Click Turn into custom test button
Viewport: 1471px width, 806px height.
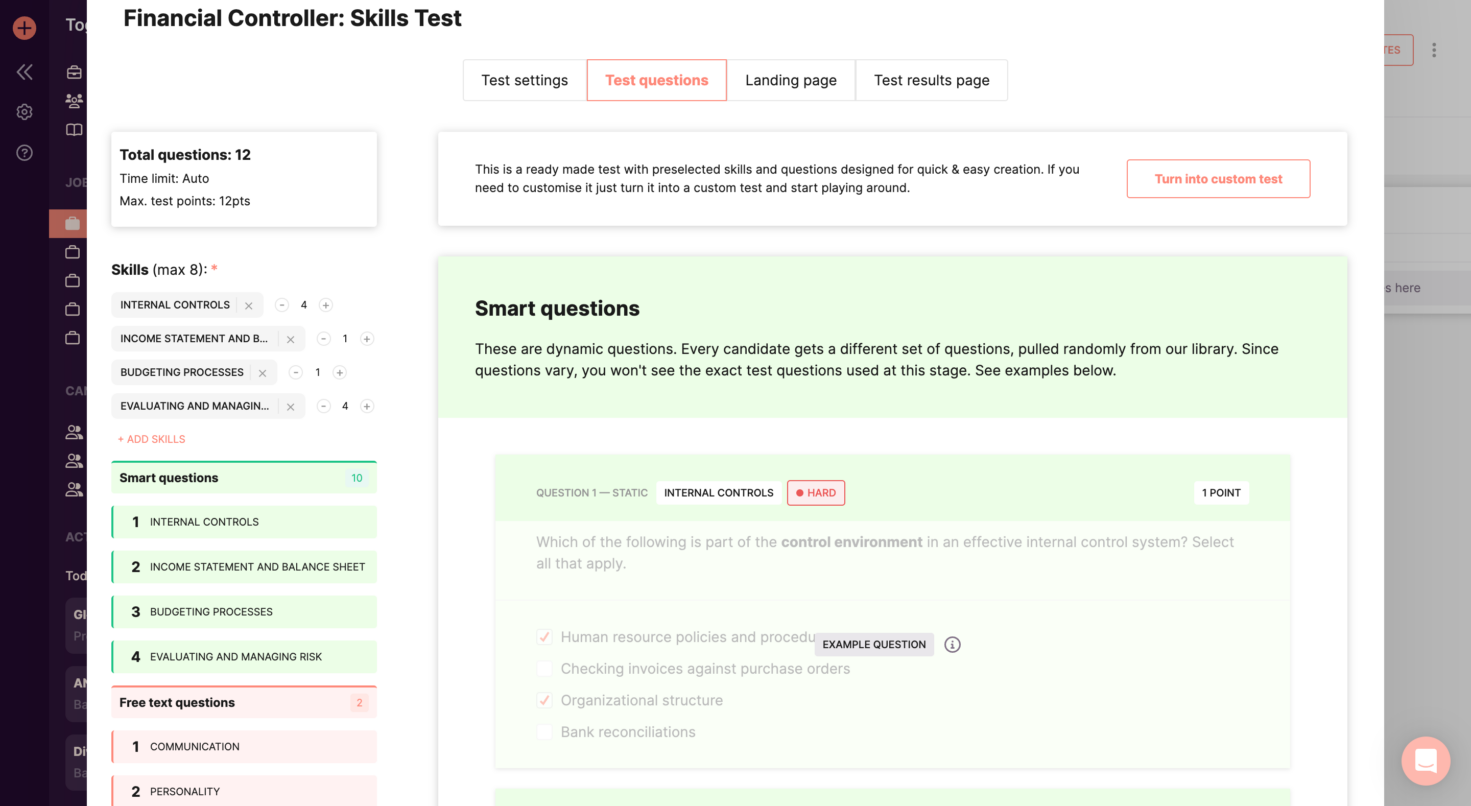[x=1217, y=179]
